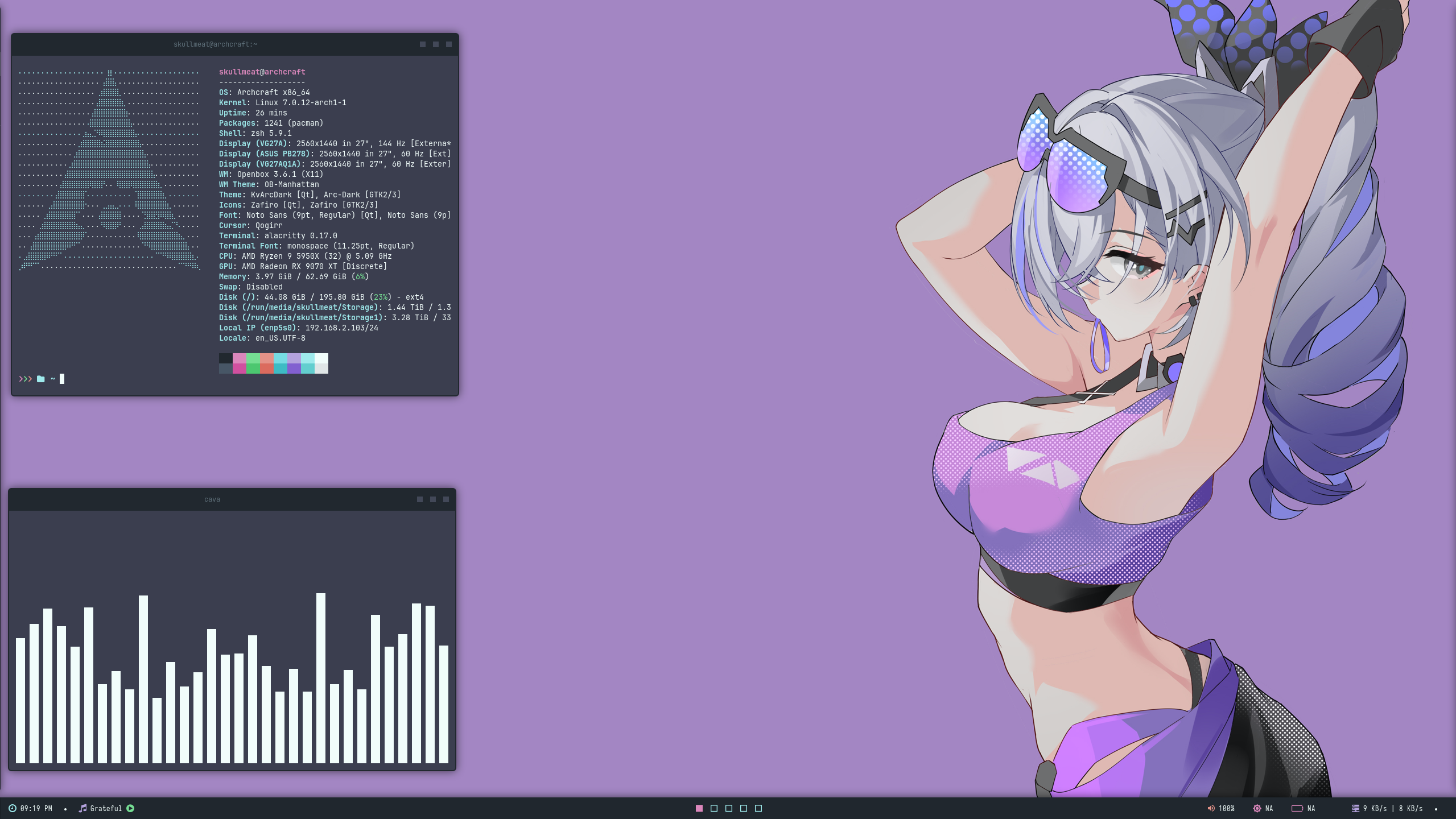Click the battery icon in the panel
Screen dimensions: 1456x819
click(1297, 808)
